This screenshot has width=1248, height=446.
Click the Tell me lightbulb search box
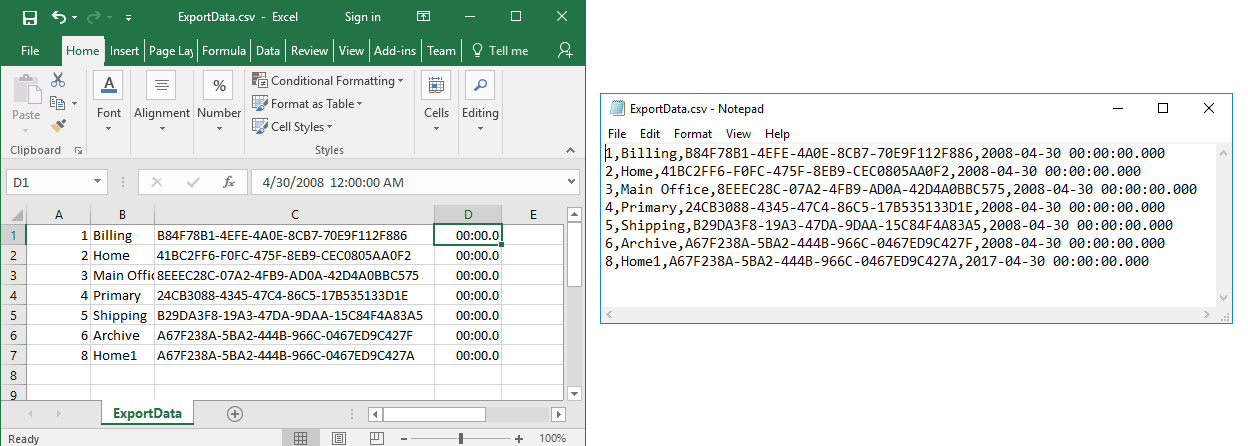[x=499, y=51]
